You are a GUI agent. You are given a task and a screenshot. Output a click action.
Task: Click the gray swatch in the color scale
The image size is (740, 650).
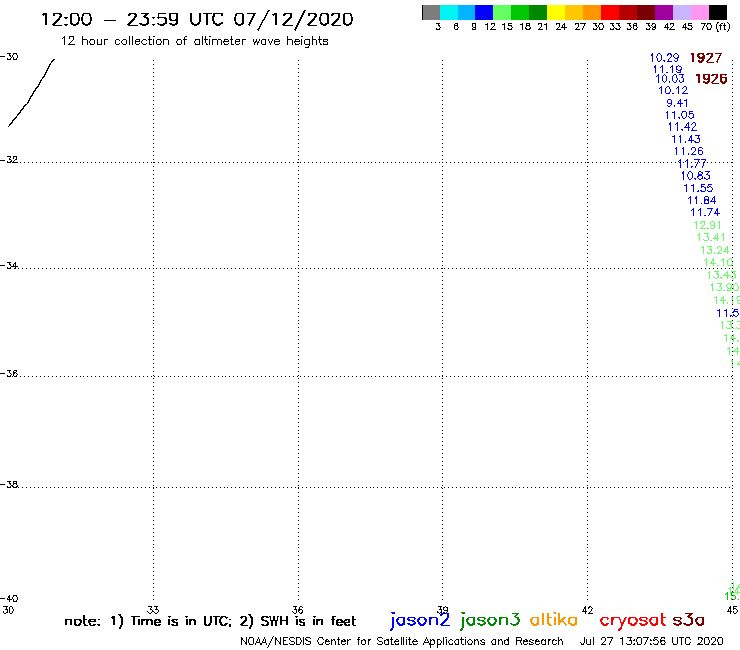pos(431,12)
